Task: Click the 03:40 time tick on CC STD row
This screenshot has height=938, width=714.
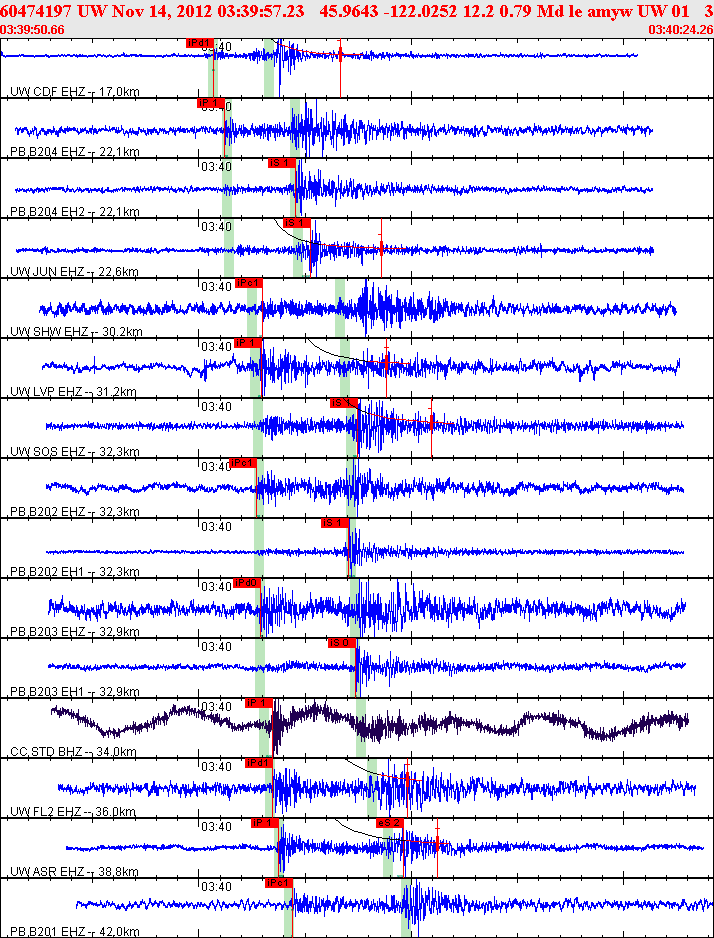Action: tap(216, 706)
